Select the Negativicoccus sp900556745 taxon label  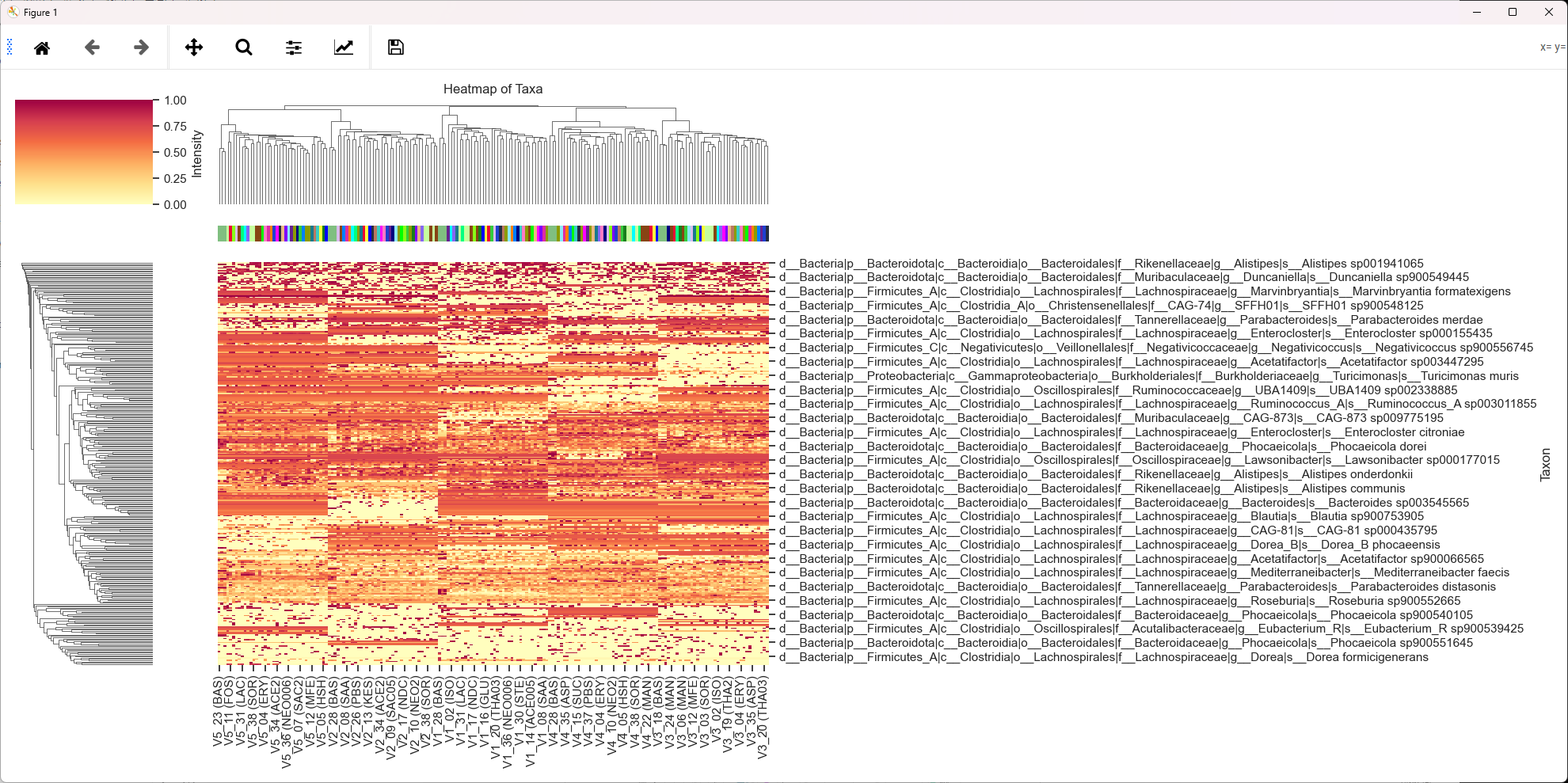point(1156,348)
